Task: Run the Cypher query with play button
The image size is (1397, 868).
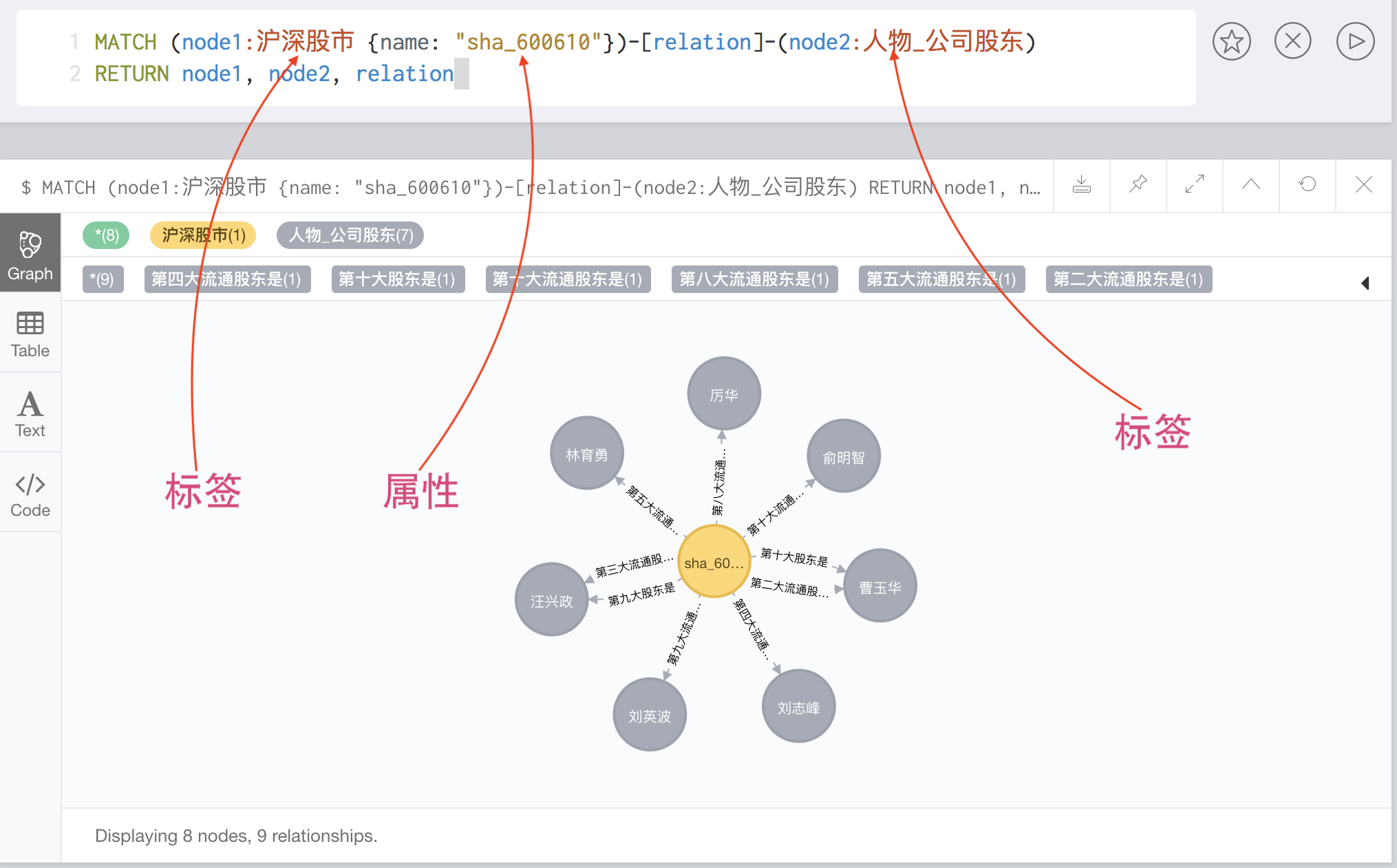Action: [x=1355, y=41]
